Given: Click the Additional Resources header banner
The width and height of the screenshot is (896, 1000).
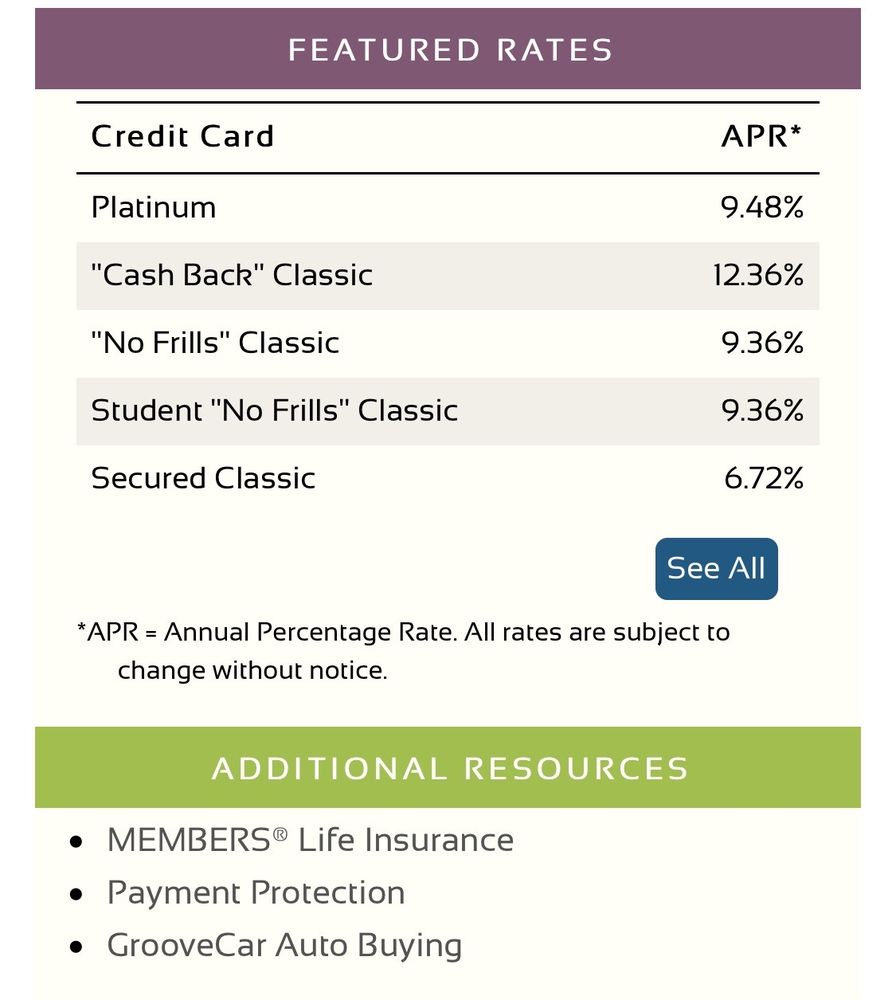Looking at the screenshot, I should click(x=448, y=768).
